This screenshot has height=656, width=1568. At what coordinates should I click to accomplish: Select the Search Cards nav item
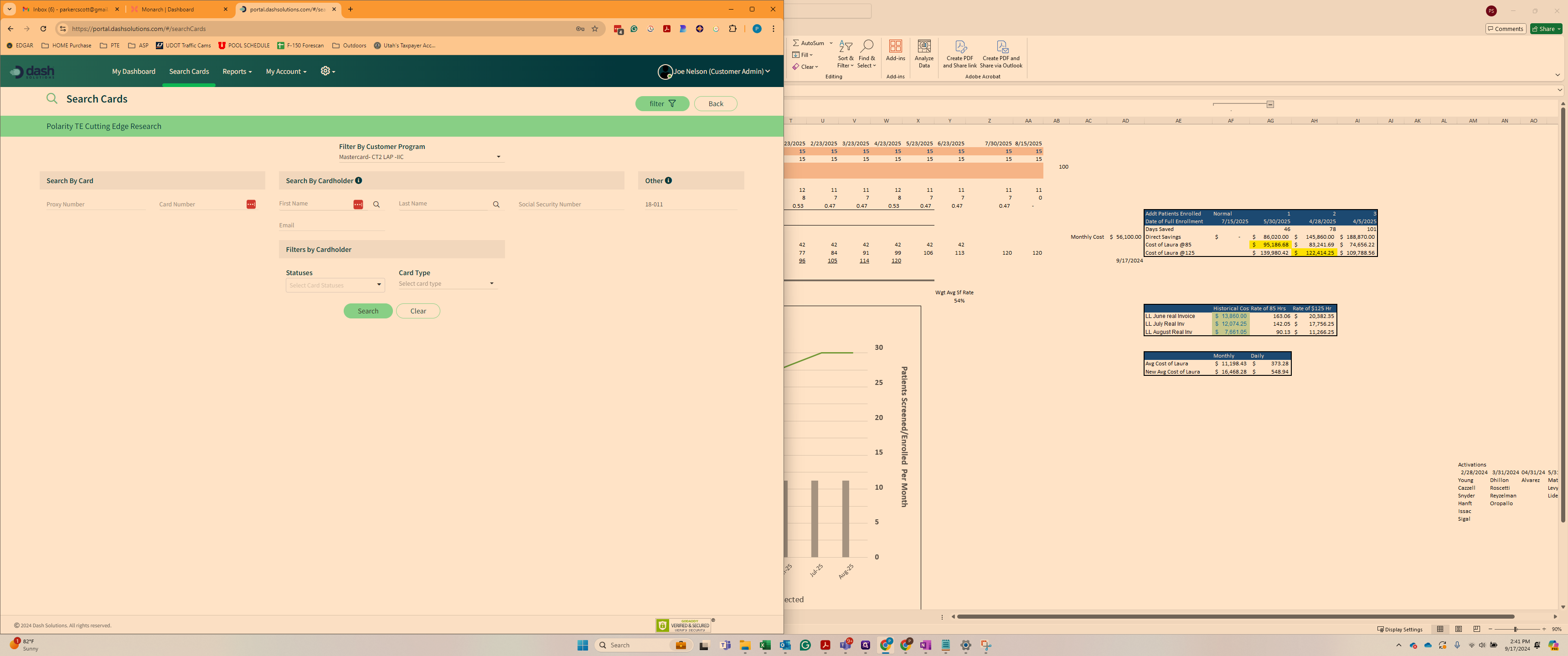tap(189, 71)
